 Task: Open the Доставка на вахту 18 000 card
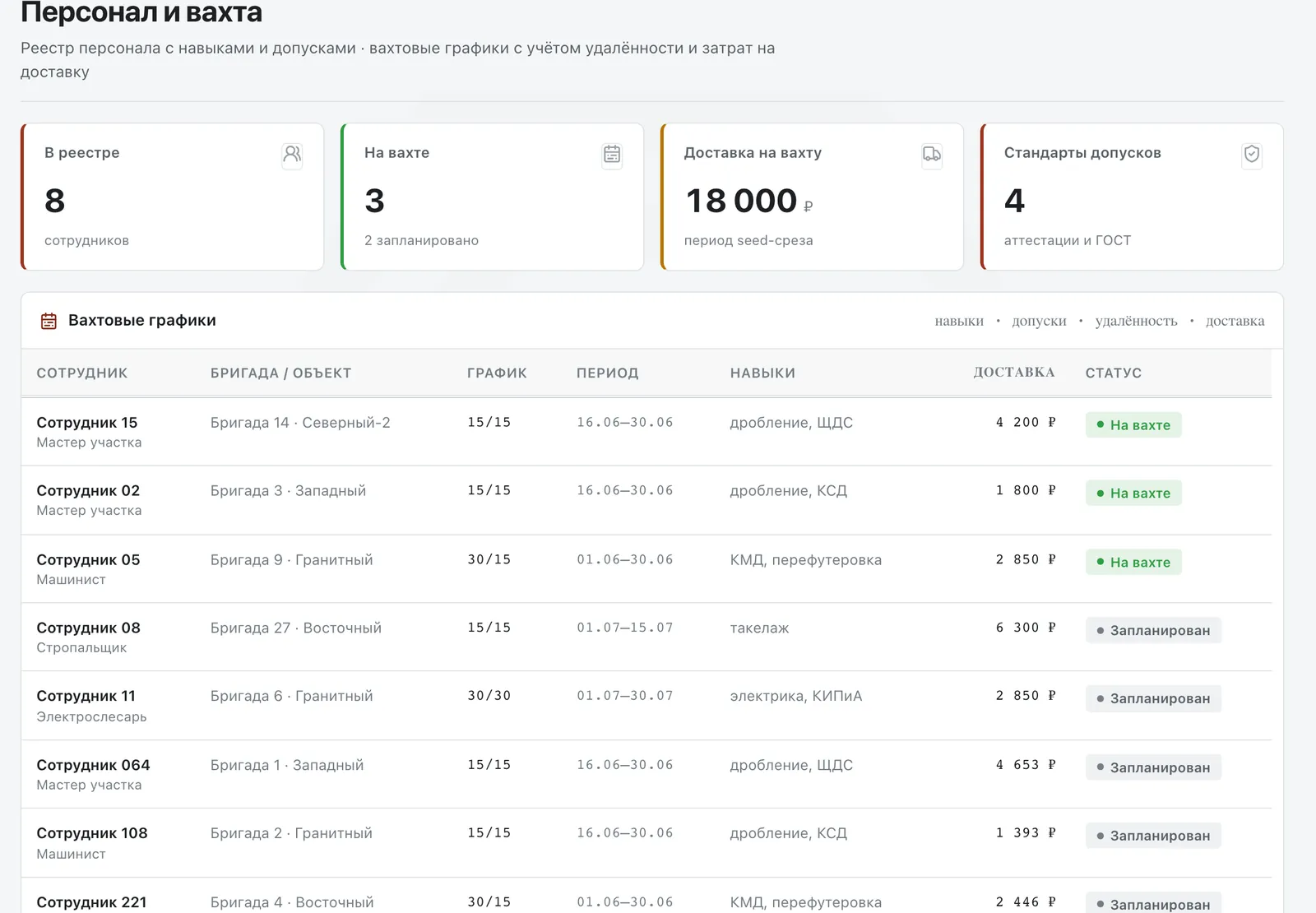tap(812, 197)
